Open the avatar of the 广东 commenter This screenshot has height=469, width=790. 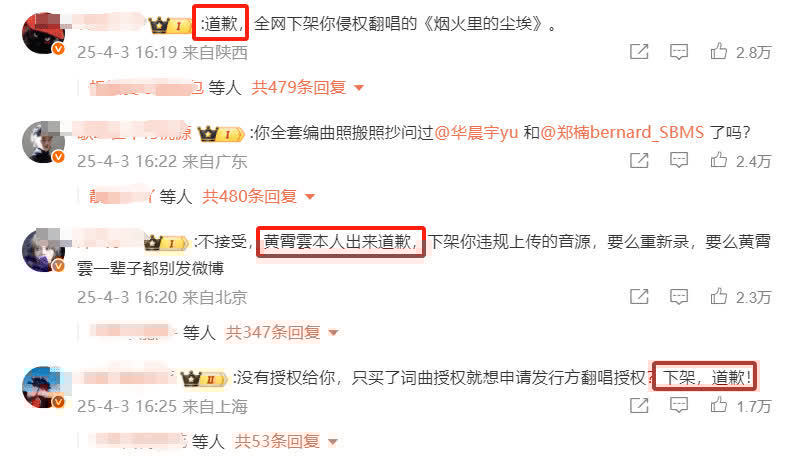click(43, 142)
